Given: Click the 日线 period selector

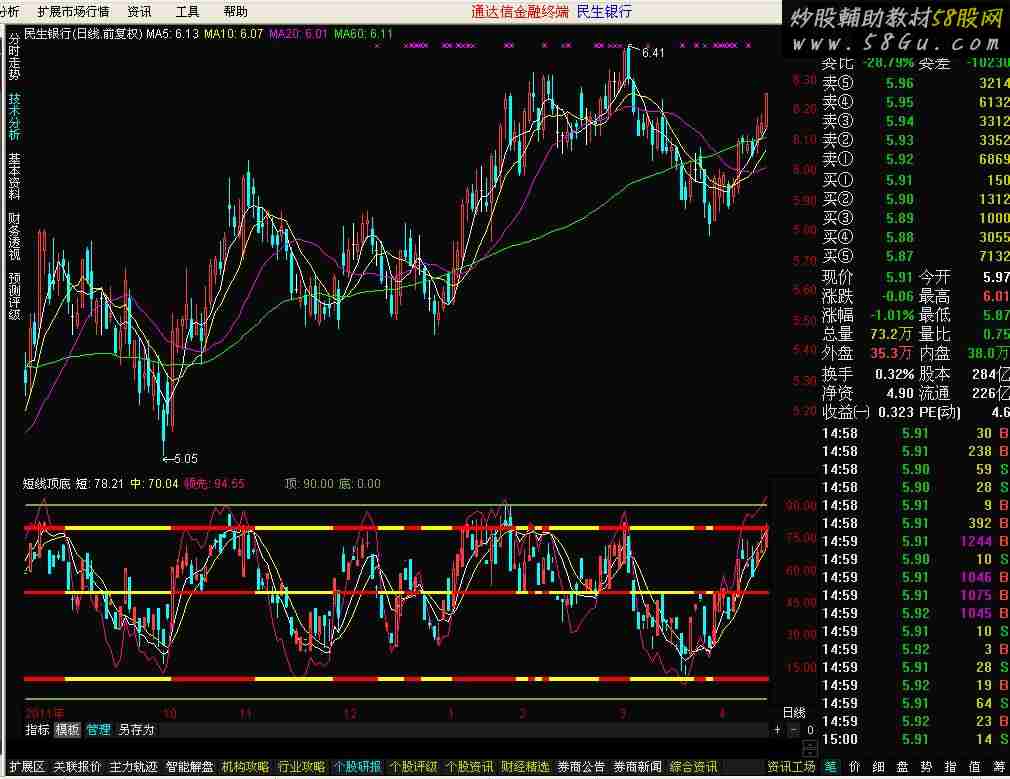Looking at the screenshot, I should tap(793, 712).
